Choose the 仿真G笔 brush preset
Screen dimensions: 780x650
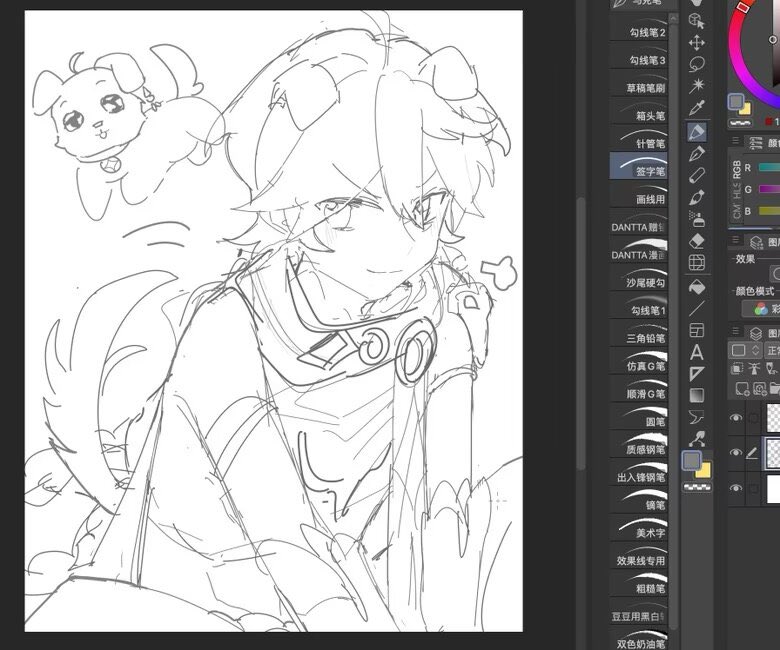639,360
